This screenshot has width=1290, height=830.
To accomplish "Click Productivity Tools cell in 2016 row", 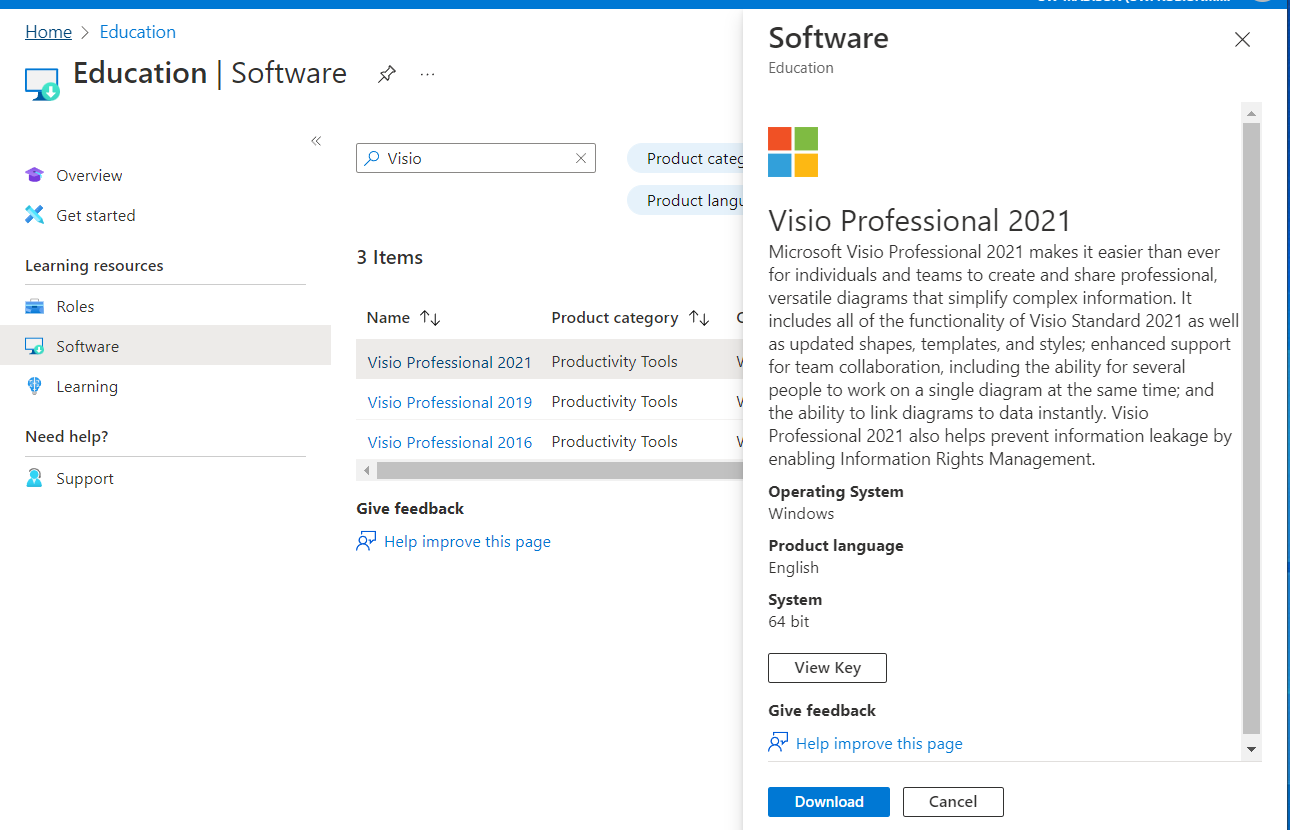I will pyautogui.click(x=614, y=442).
